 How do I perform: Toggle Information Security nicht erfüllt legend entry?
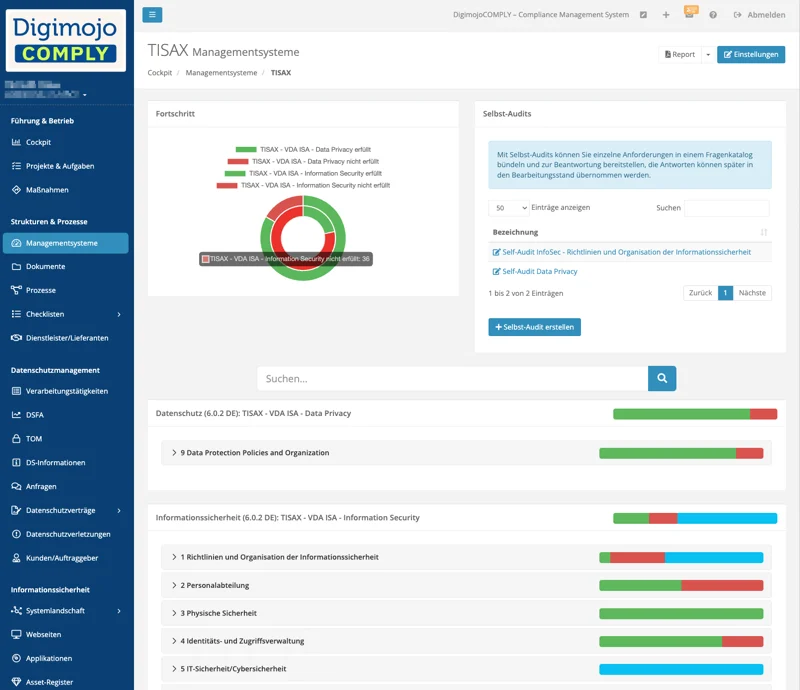click(303, 185)
